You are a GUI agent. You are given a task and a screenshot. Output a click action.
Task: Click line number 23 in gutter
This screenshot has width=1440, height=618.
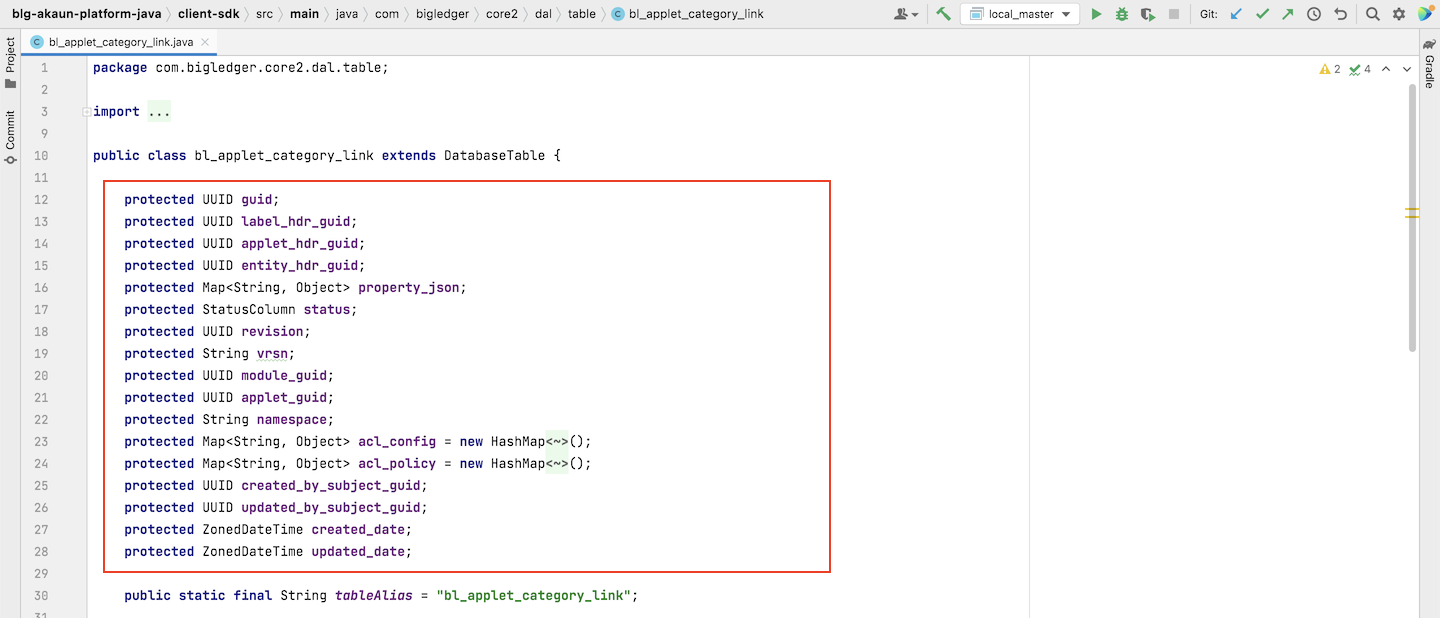41,441
